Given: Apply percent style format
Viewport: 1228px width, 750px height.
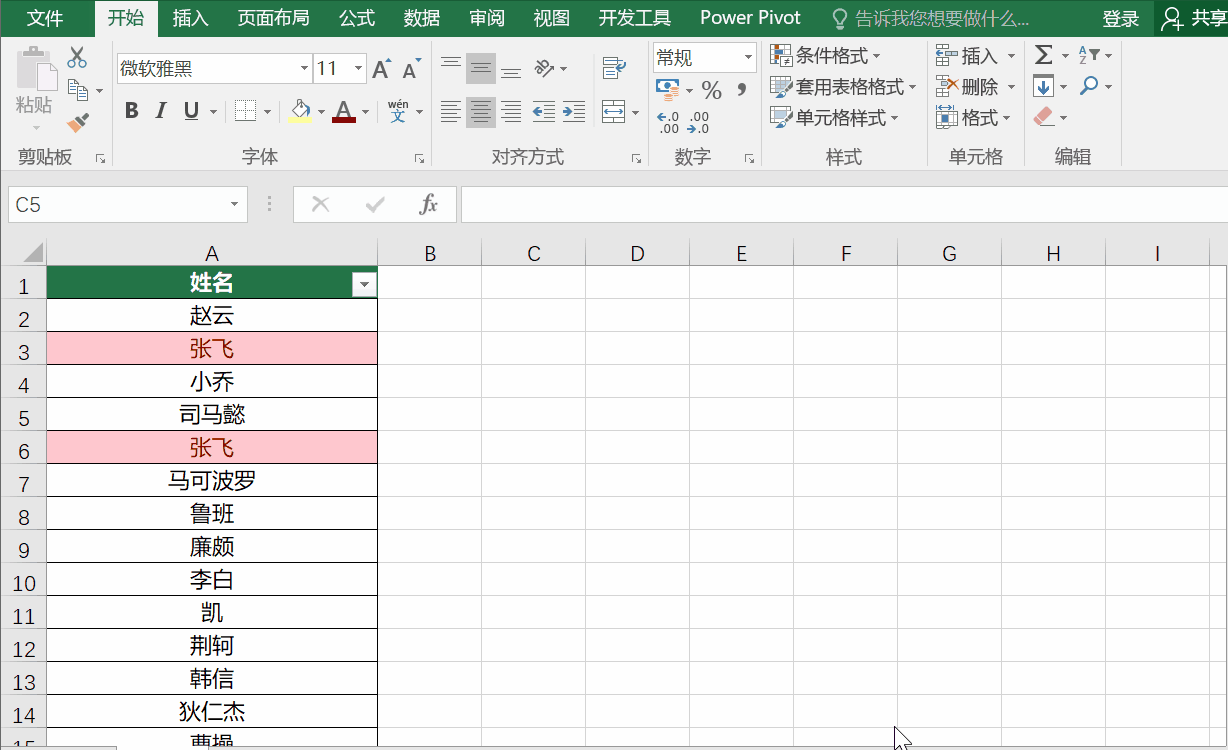Looking at the screenshot, I should (711, 90).
